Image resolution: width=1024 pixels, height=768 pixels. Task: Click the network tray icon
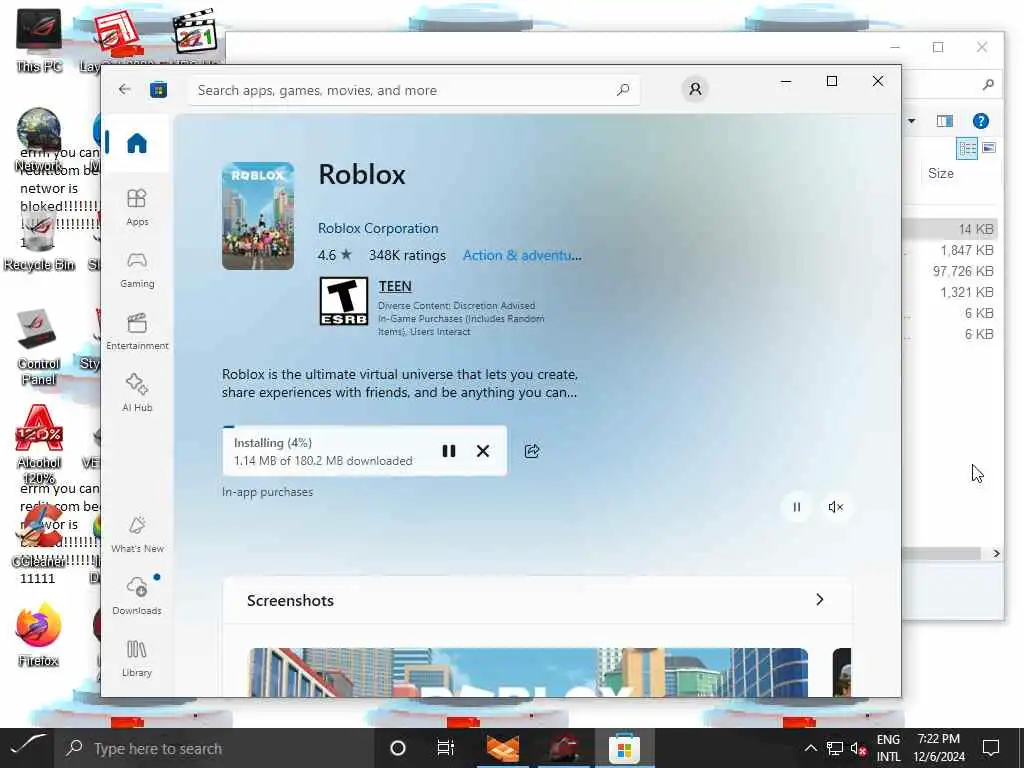tap(834, 748)
